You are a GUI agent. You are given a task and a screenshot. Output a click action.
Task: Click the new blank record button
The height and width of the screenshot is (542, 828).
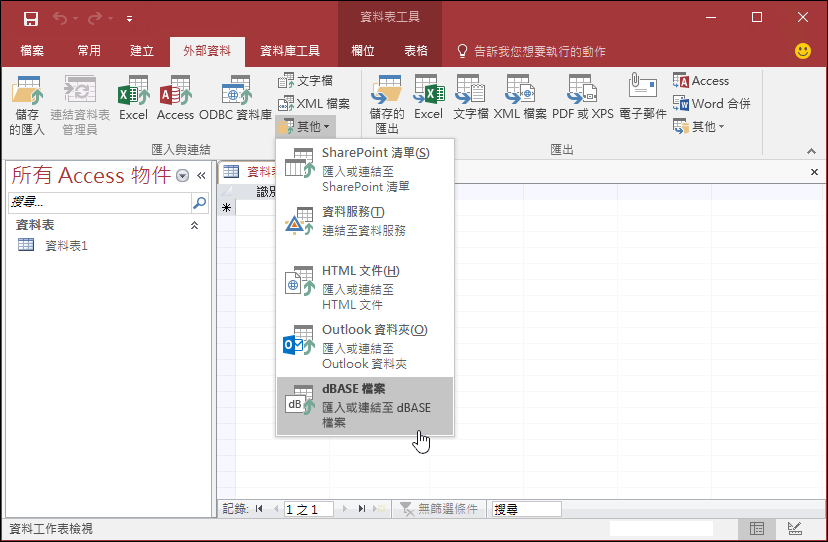(379, 509)
